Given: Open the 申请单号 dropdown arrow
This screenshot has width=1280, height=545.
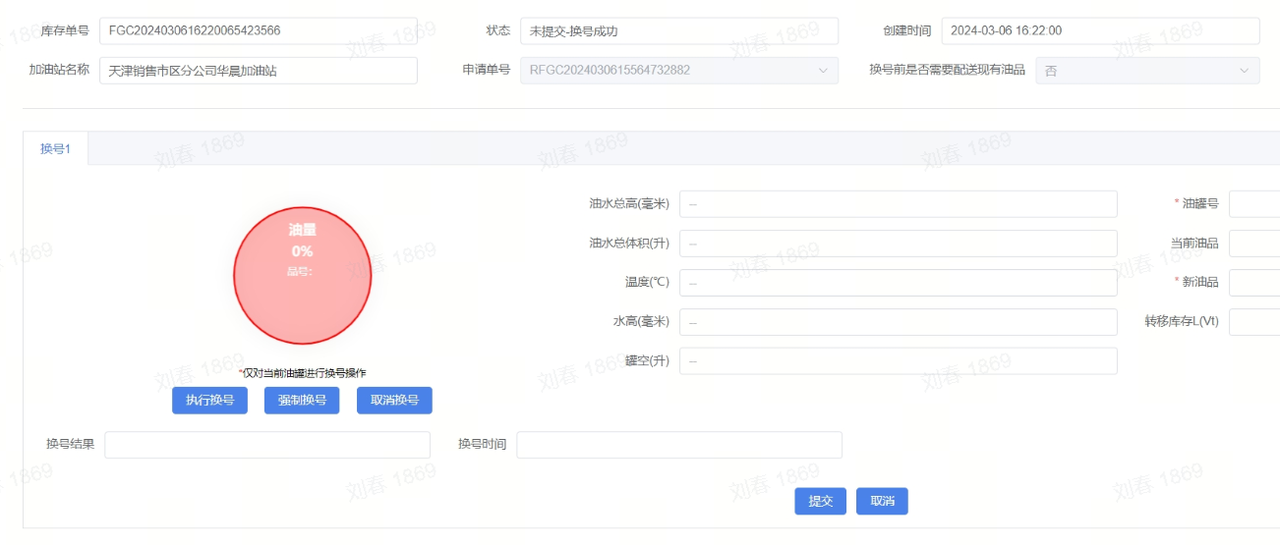Looking at the screenshot, I should (x=823, y=70).
